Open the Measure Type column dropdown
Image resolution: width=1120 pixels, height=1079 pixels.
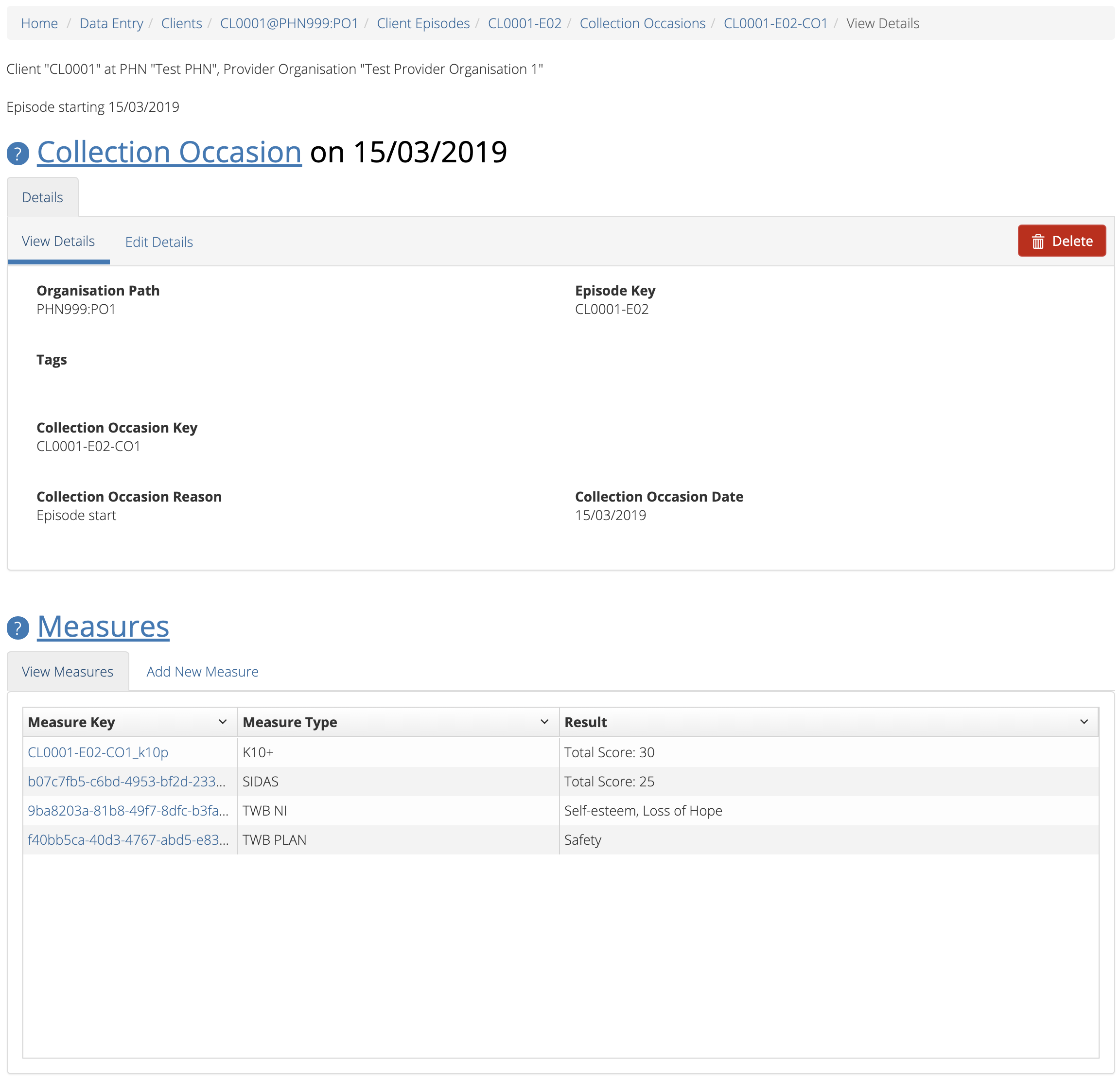tap(544, 722)
